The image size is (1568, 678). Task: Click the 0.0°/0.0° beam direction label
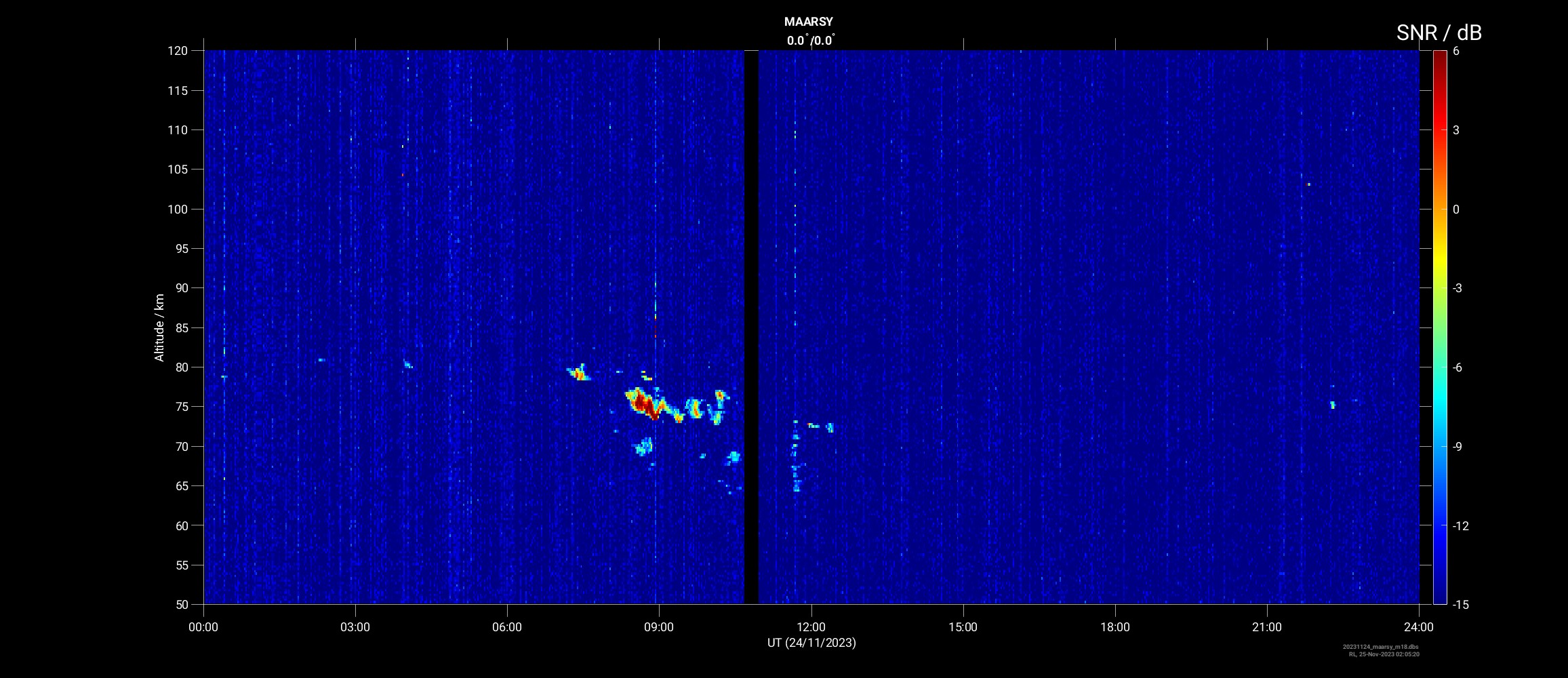[x=811, y=41]
